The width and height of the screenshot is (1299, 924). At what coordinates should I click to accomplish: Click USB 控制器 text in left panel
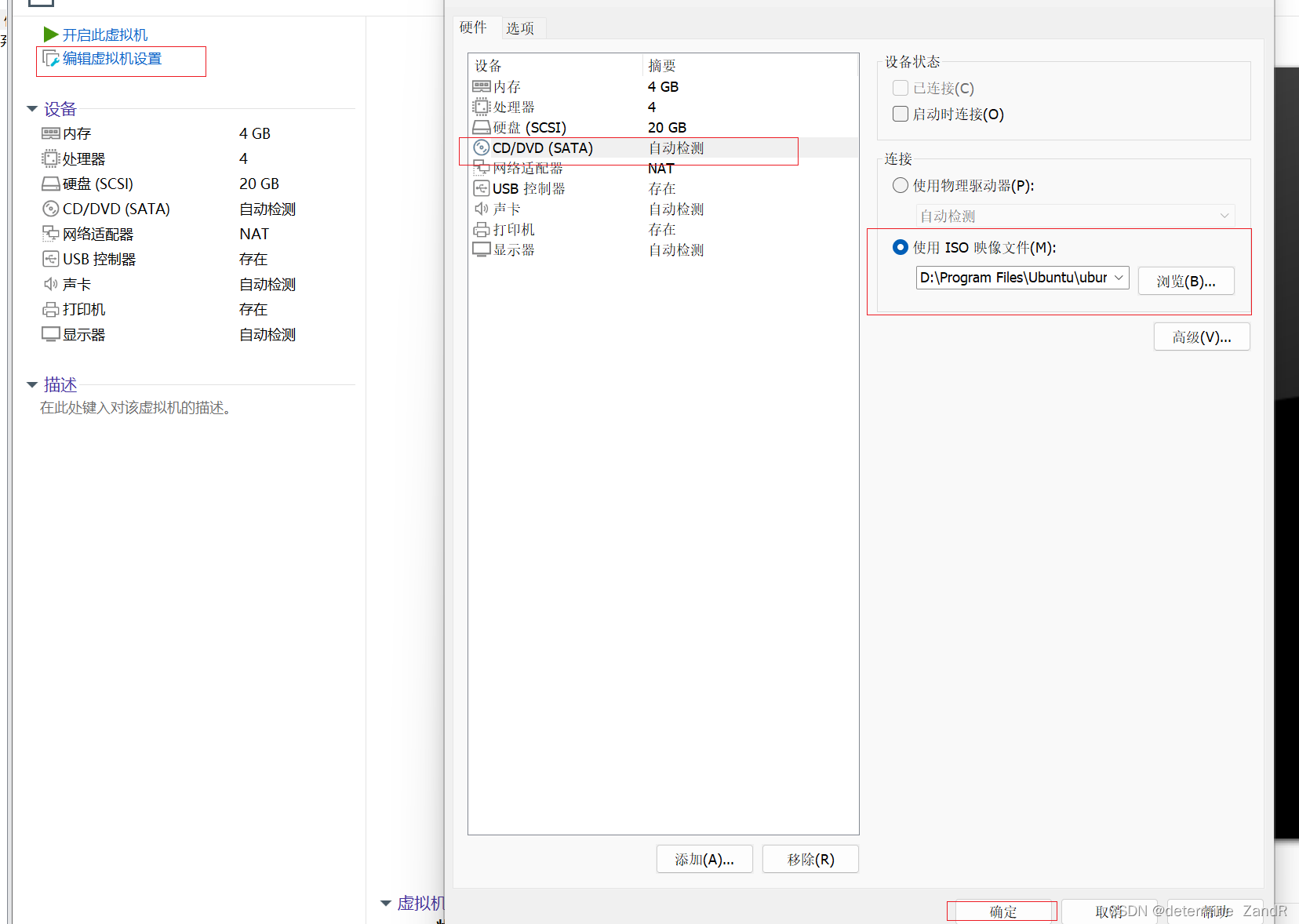(100, 259)
